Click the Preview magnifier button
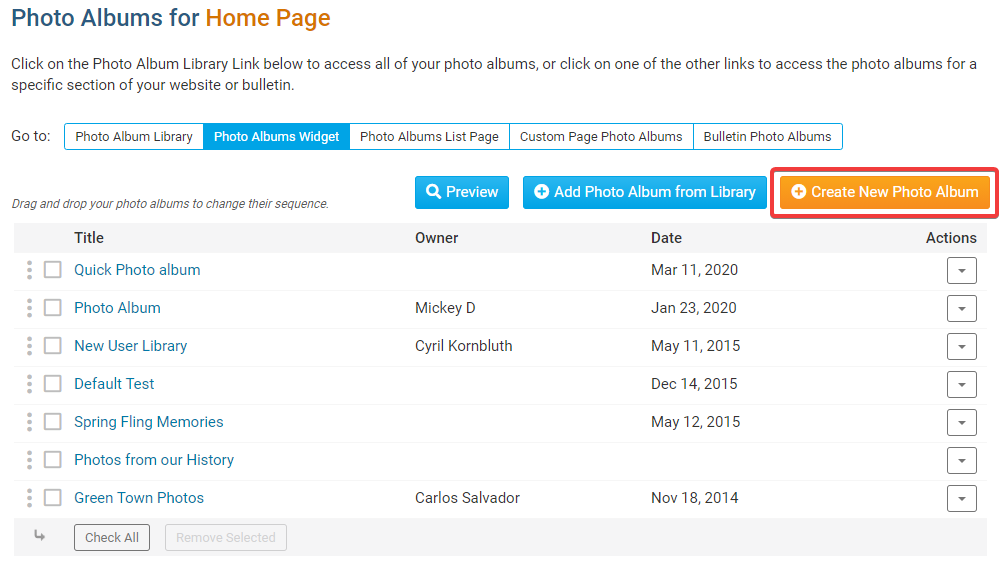 (x=462, y=192)
